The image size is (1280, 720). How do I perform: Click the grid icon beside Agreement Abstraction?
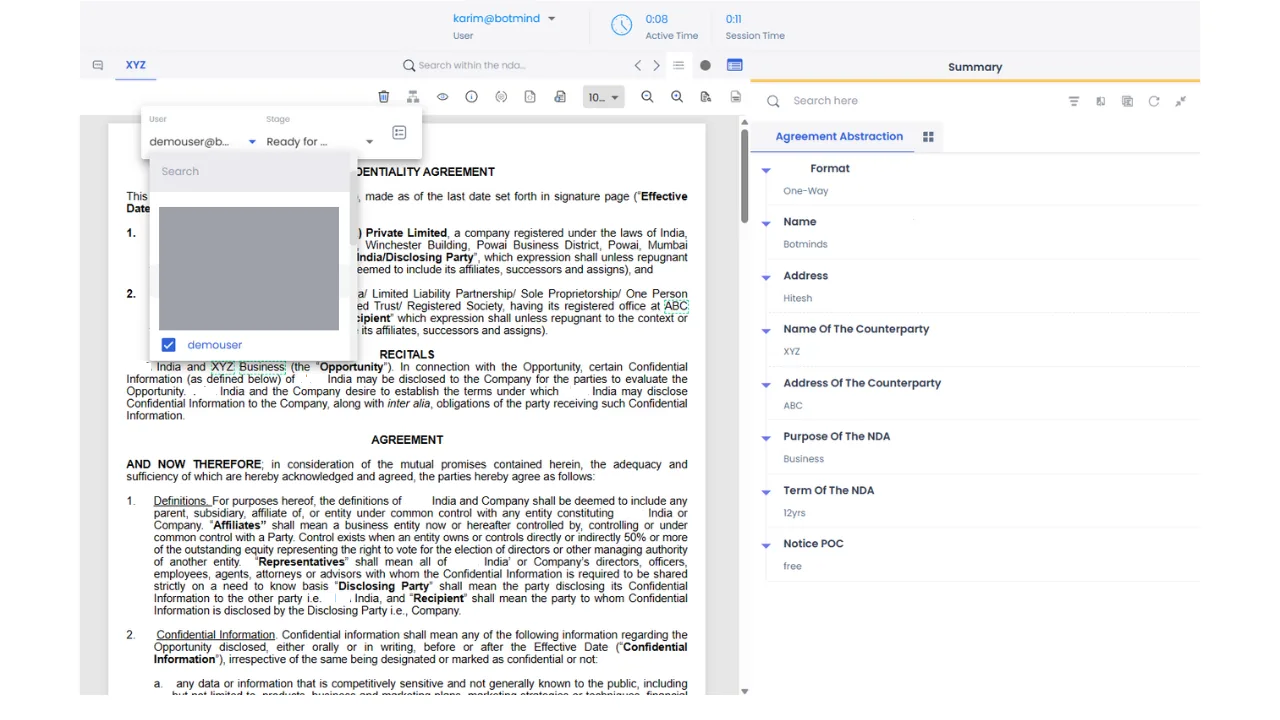pyautogui.click(x=928, y=137)
